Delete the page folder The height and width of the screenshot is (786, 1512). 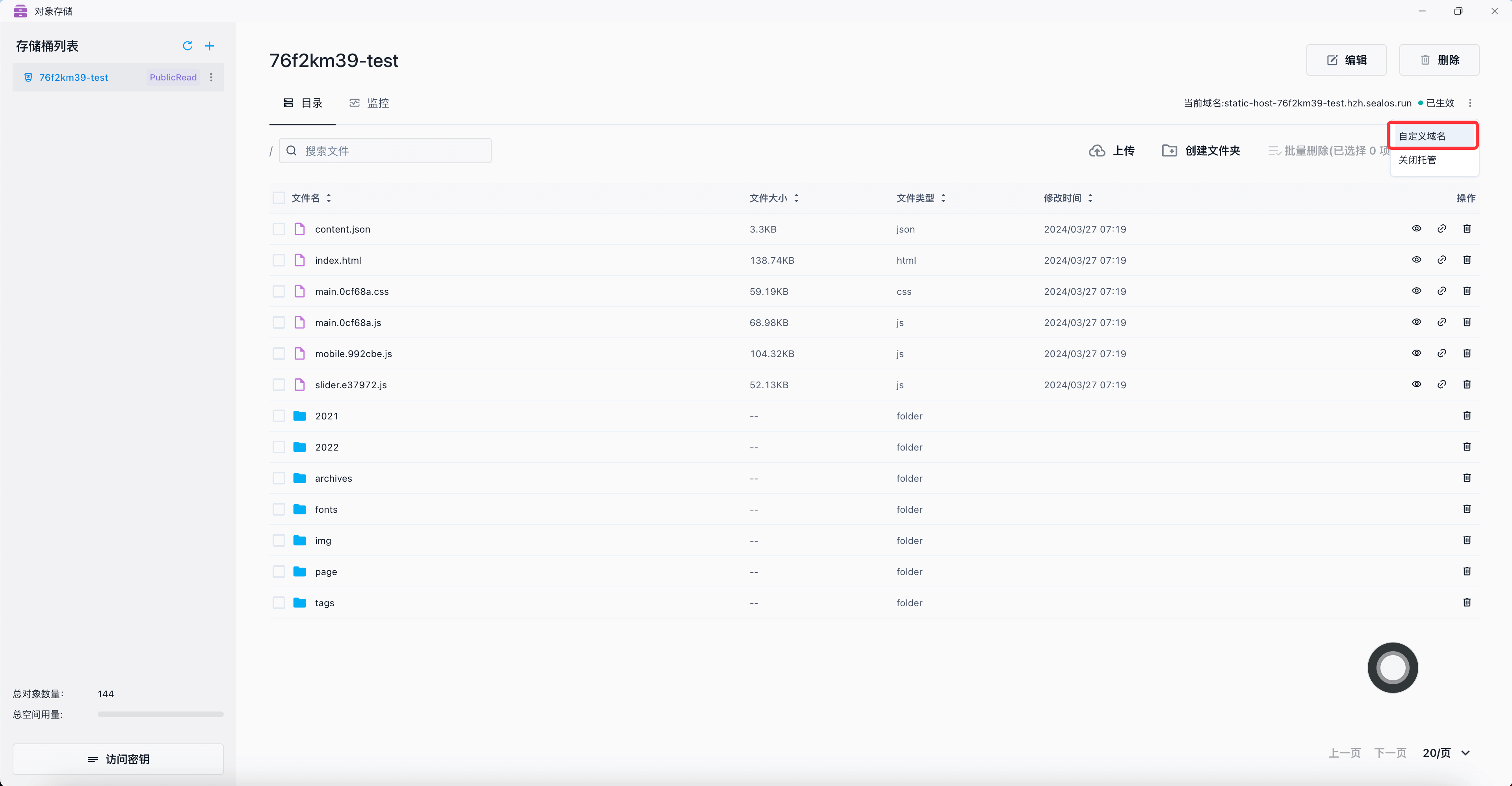[1467, 571]
